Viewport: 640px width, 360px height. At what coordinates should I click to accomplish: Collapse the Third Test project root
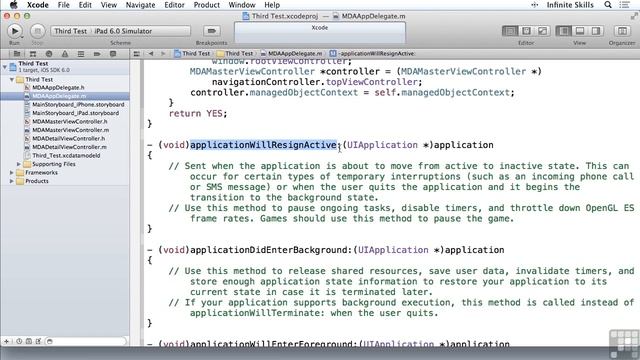click(x=4, y=67)
